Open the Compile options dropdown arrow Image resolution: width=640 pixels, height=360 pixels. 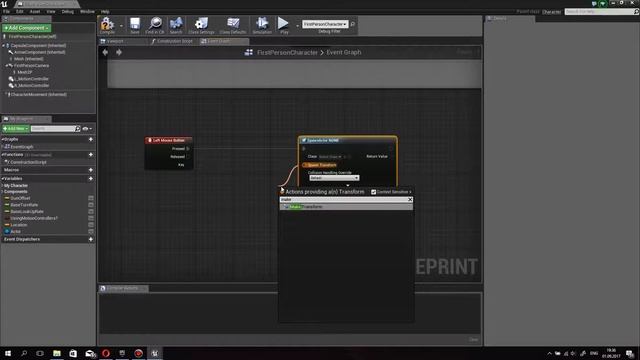(x=121, y=26)
